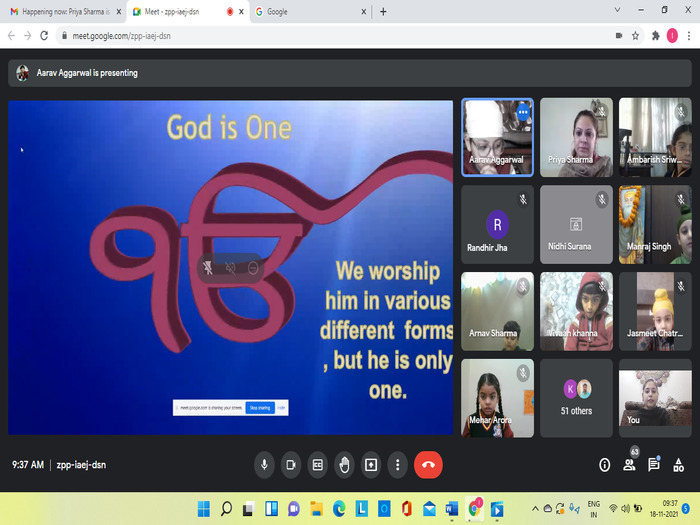Open a new browser tab with plus button

tap(383, 12)
